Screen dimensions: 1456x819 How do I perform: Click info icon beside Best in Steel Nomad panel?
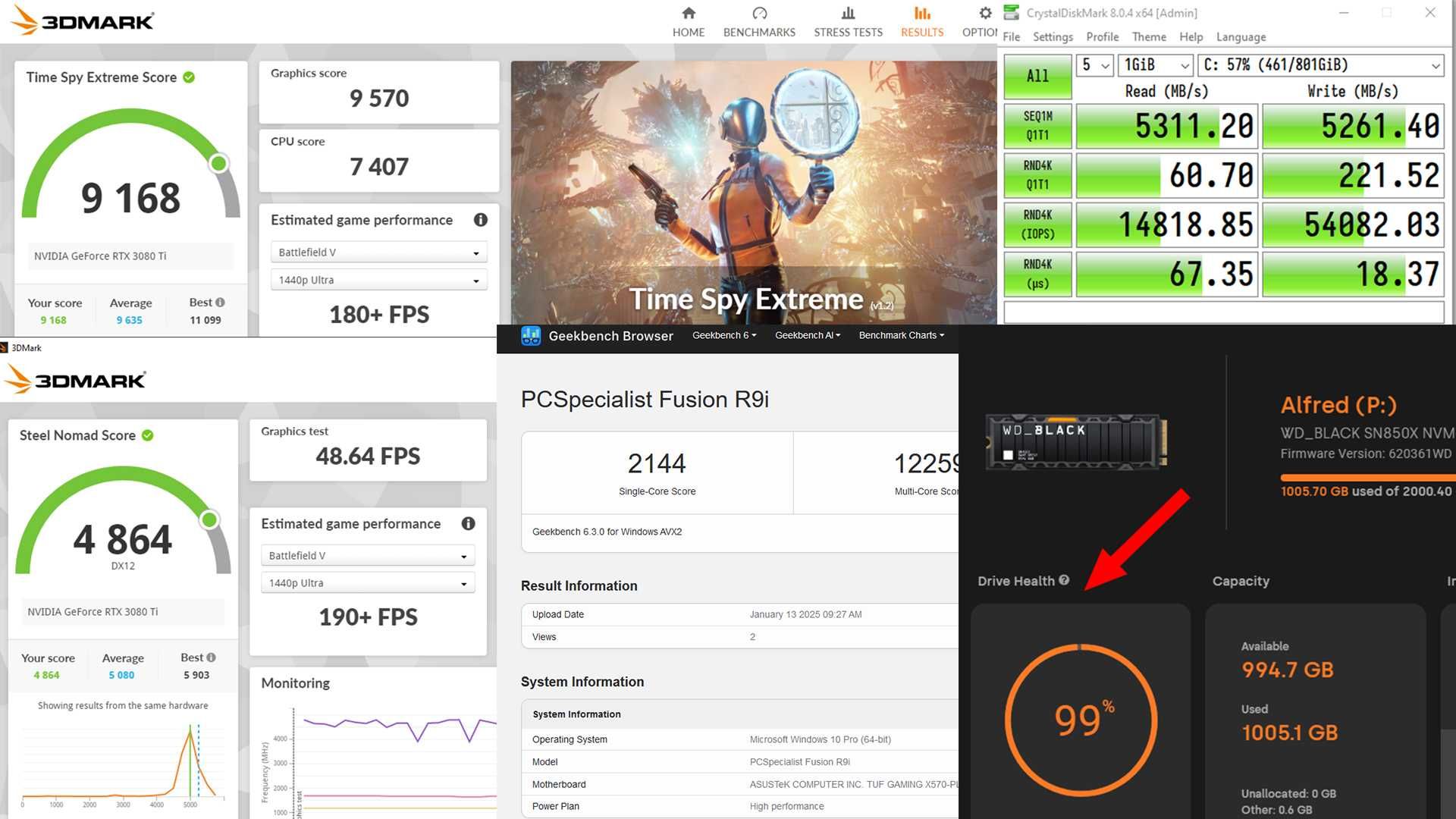tap(211, 657)
